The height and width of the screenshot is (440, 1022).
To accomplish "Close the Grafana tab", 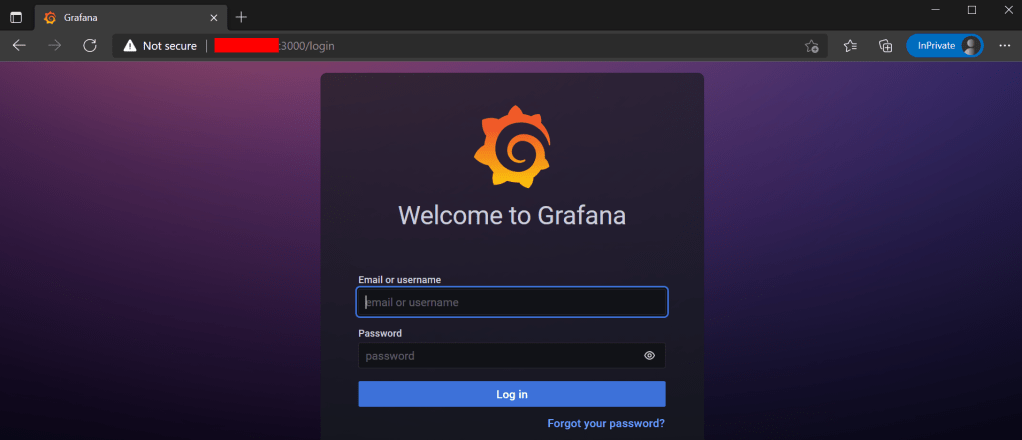I will 213,18.
